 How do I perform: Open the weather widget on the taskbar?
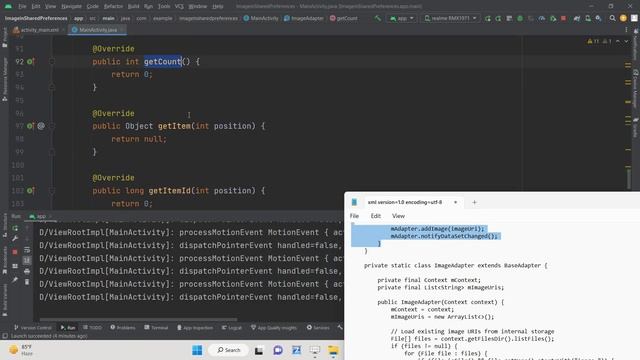tap(21, 350)
